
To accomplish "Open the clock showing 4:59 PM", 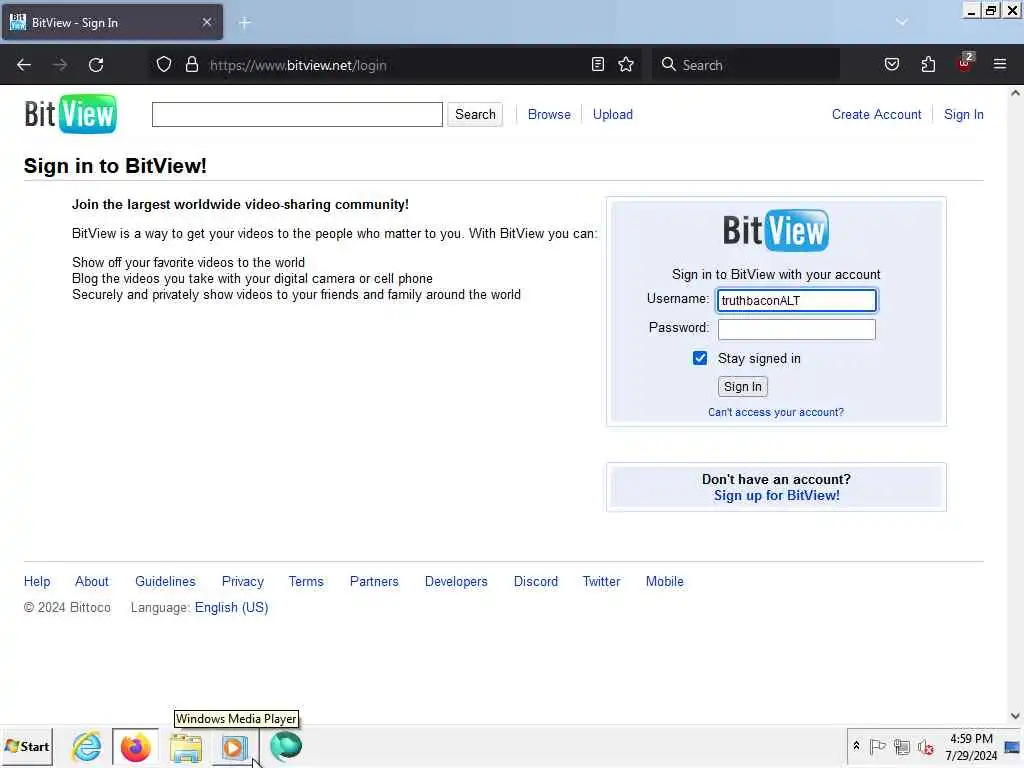I will click(x=971, y=746).
